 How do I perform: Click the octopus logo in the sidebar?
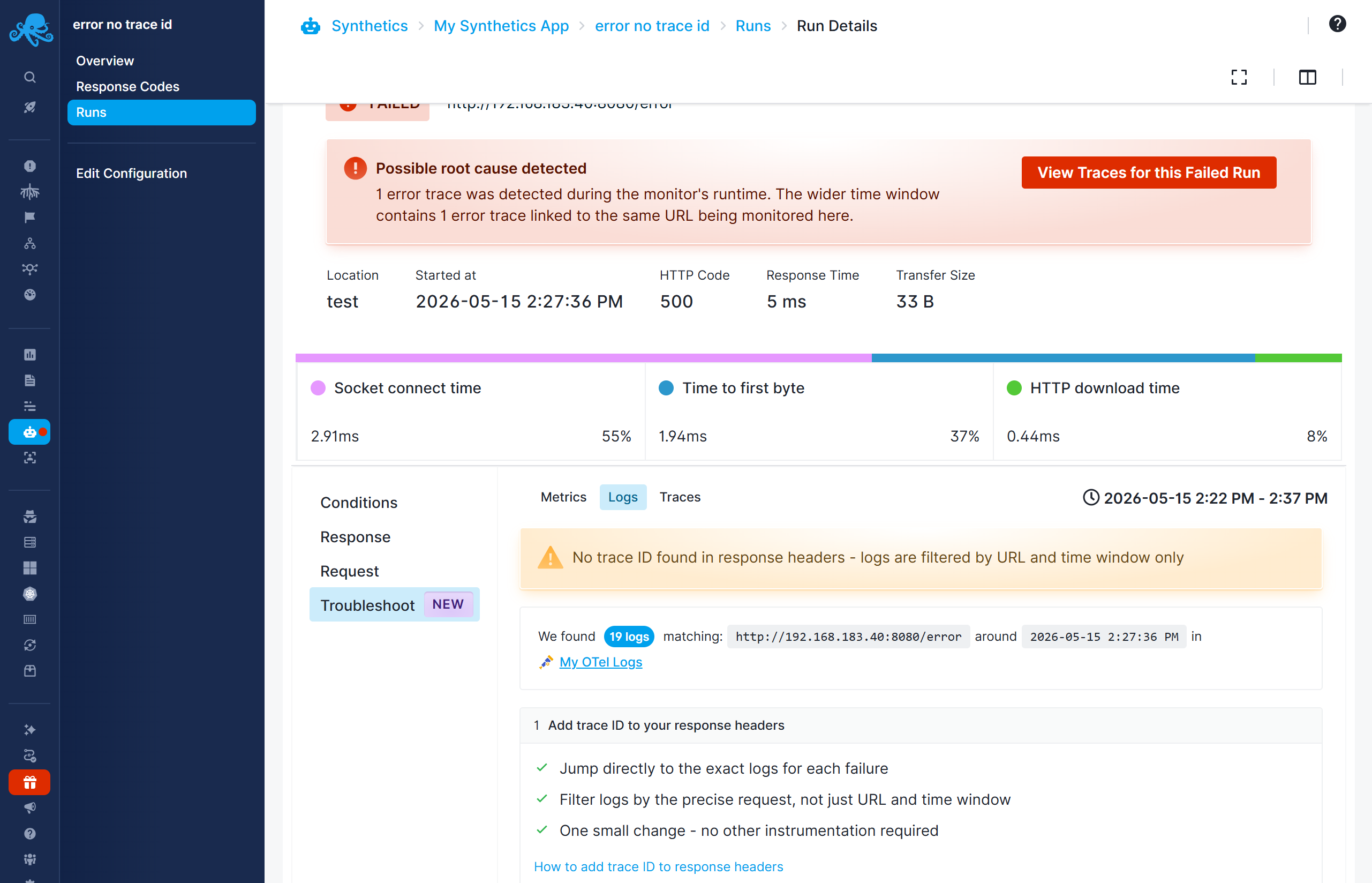[x=31, y=29]
